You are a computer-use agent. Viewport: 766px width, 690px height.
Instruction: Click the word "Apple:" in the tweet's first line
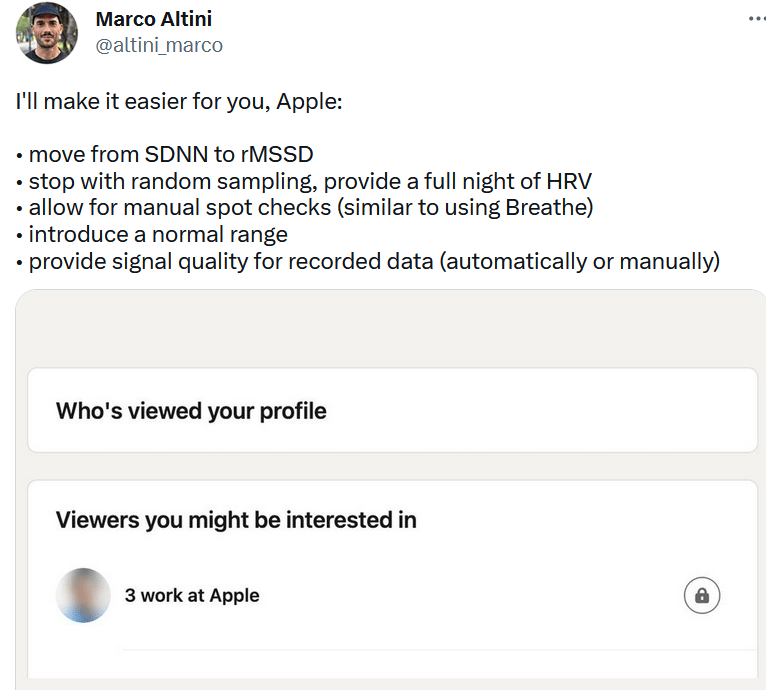point(310,102)
